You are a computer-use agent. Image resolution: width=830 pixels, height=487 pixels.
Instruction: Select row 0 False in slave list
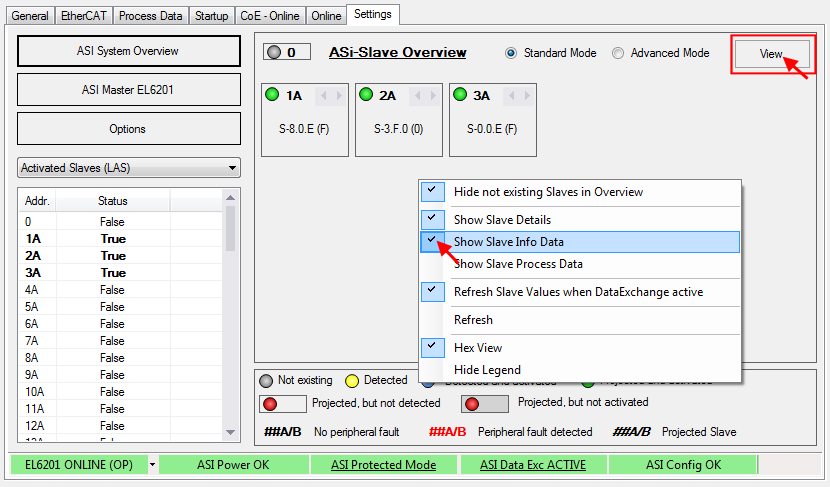click(121, 222)
